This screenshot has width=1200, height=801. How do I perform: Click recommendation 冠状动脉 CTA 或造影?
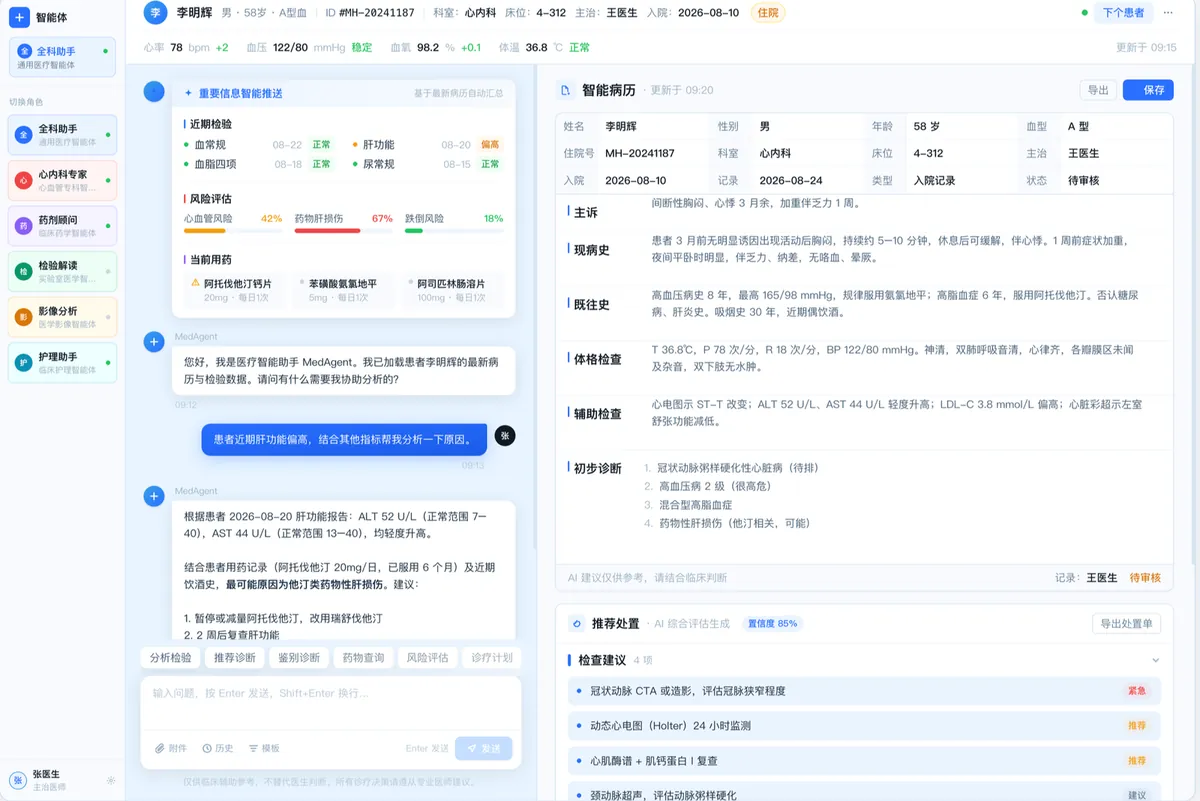click(x=864, y=690)
